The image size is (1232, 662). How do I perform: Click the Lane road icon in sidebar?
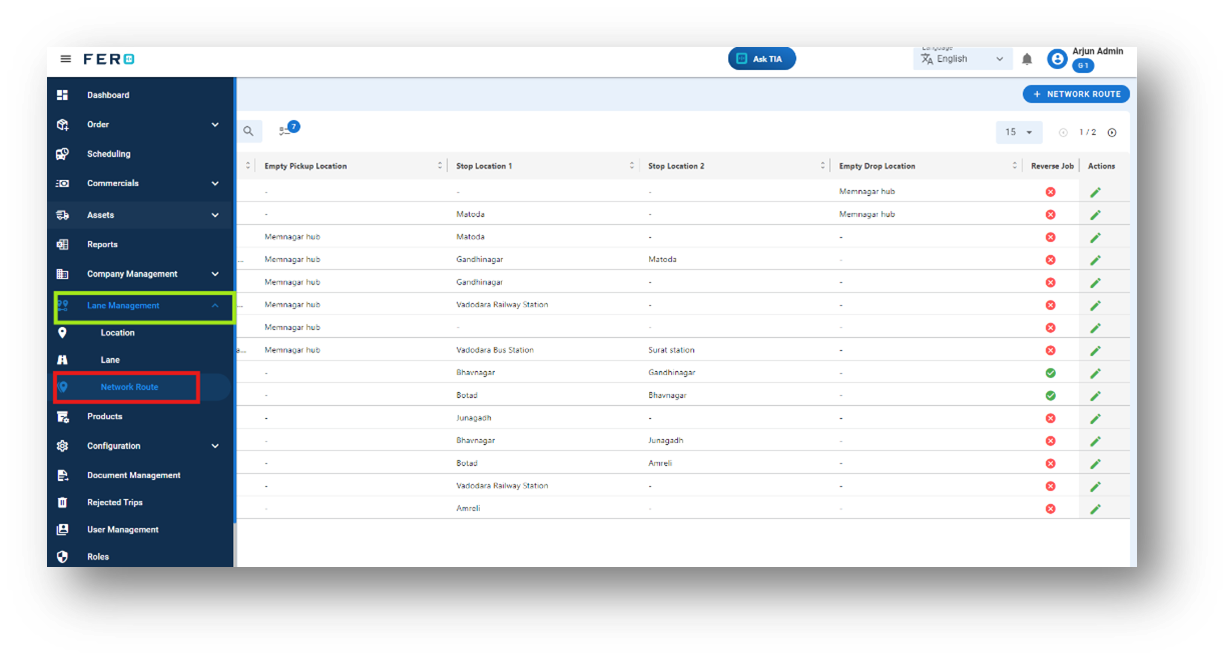pos(62,359)
